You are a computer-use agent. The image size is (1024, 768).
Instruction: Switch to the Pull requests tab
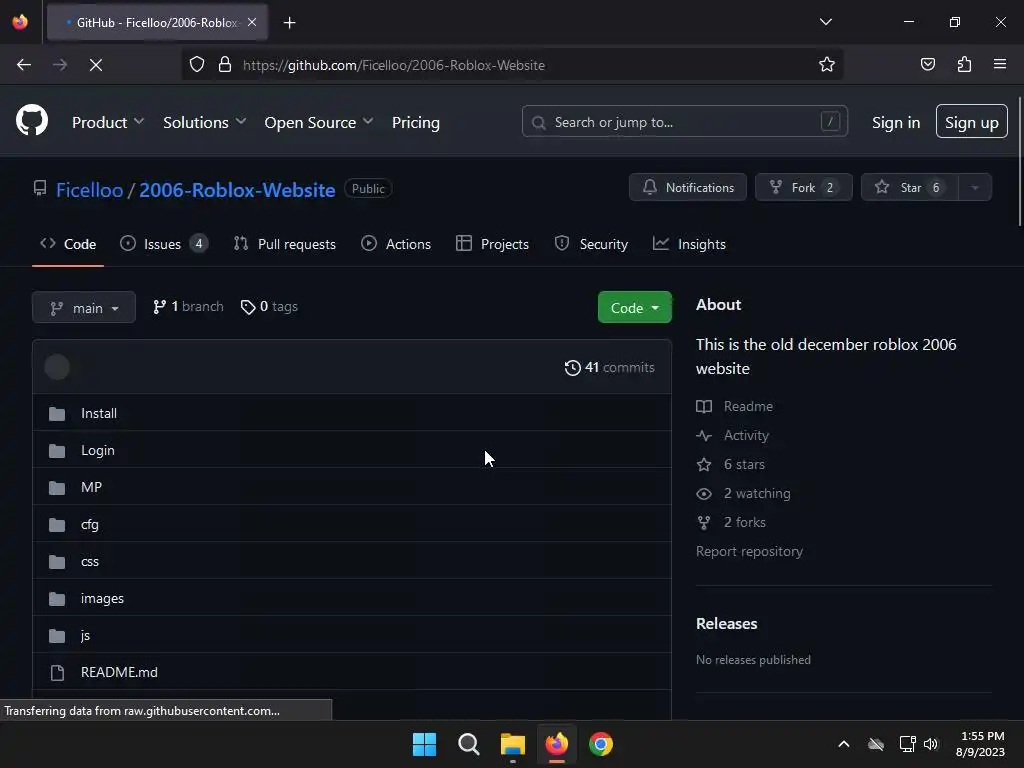click(x=284, y=244)
